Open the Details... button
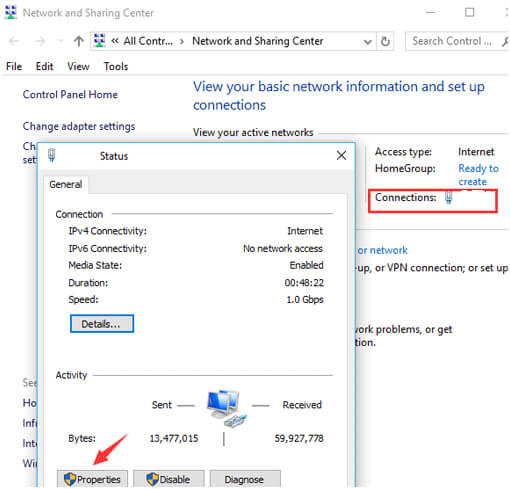 tap(102, 324)
